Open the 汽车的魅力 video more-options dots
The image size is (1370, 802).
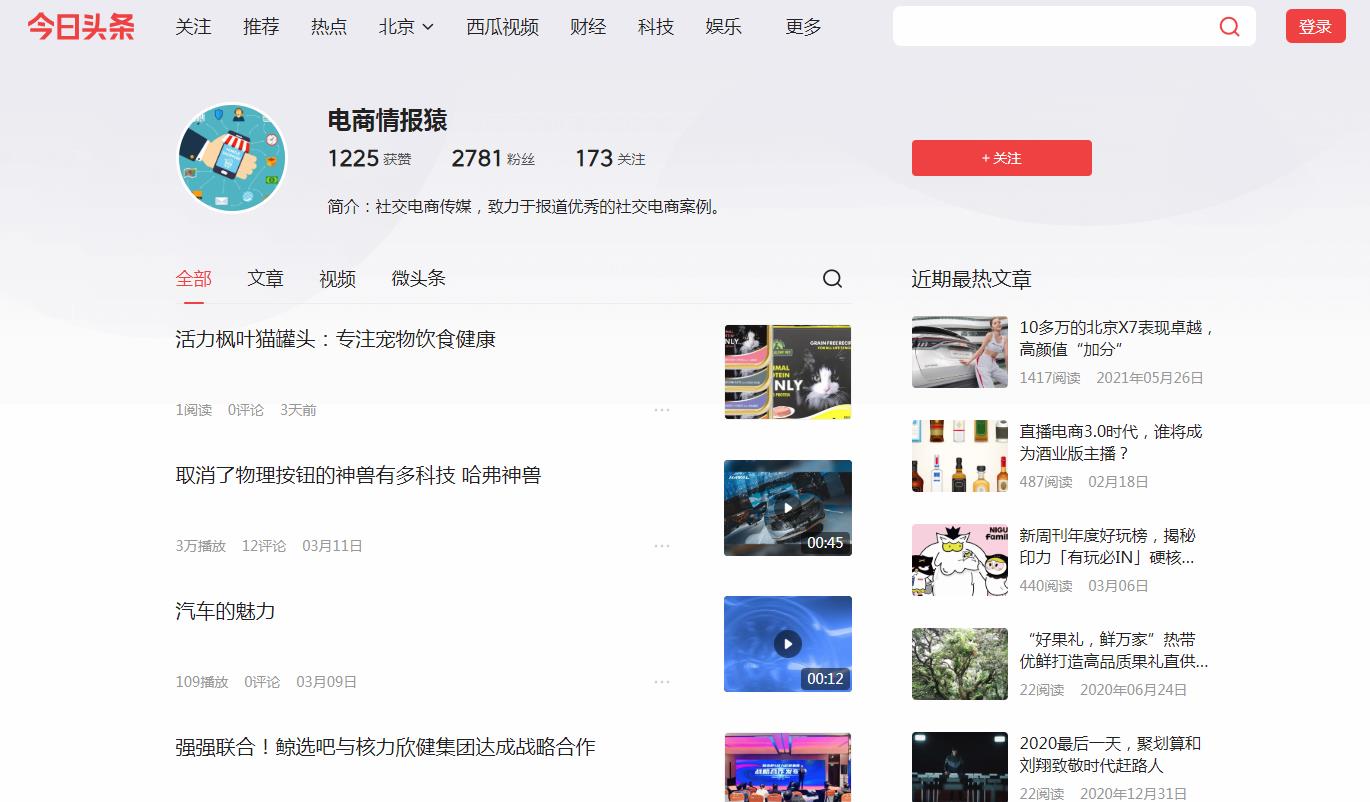tap(662, 682)
